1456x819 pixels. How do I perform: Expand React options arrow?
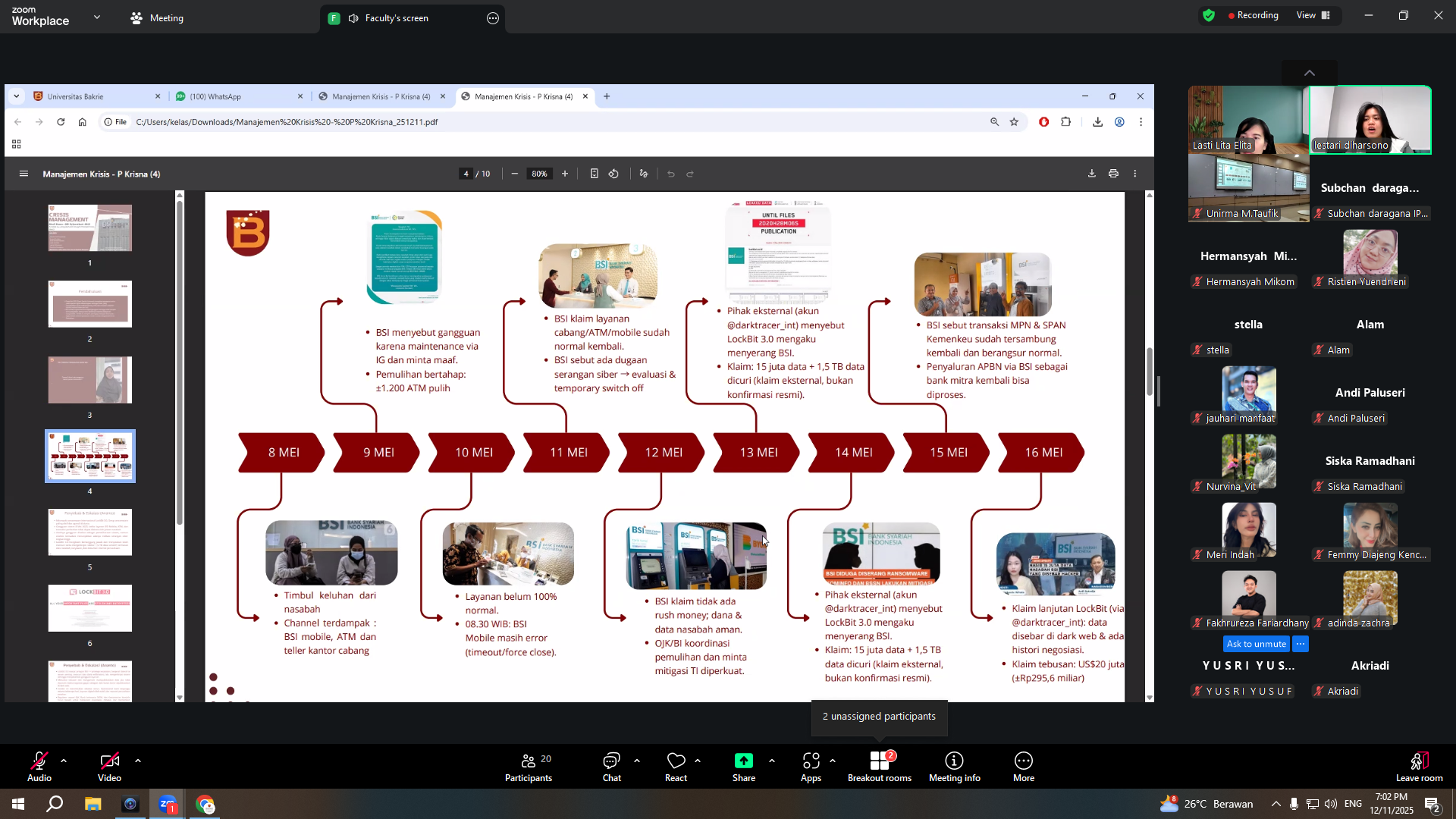(x=698, y=761)
